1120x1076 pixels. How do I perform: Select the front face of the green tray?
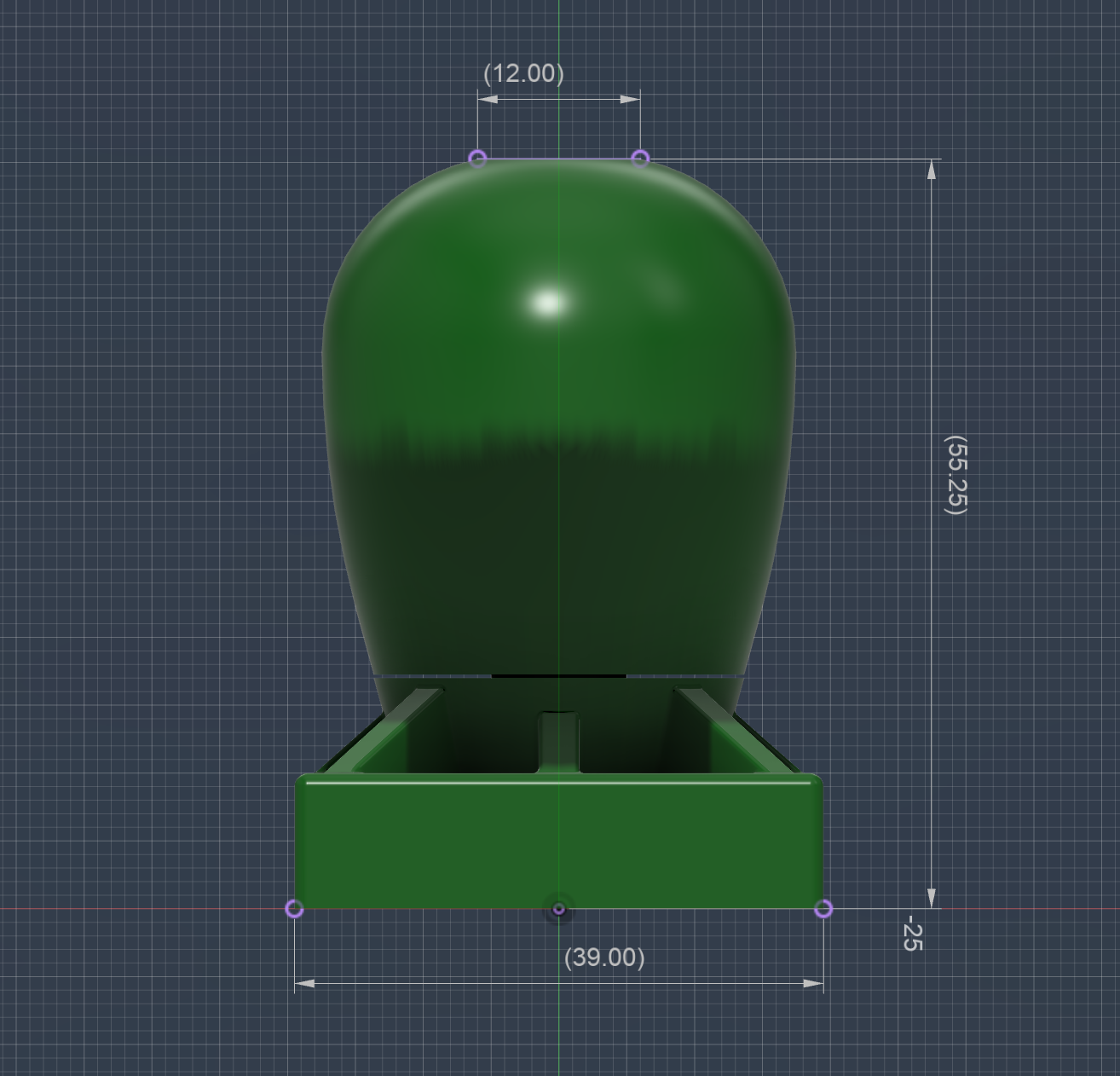click(559, 842)
